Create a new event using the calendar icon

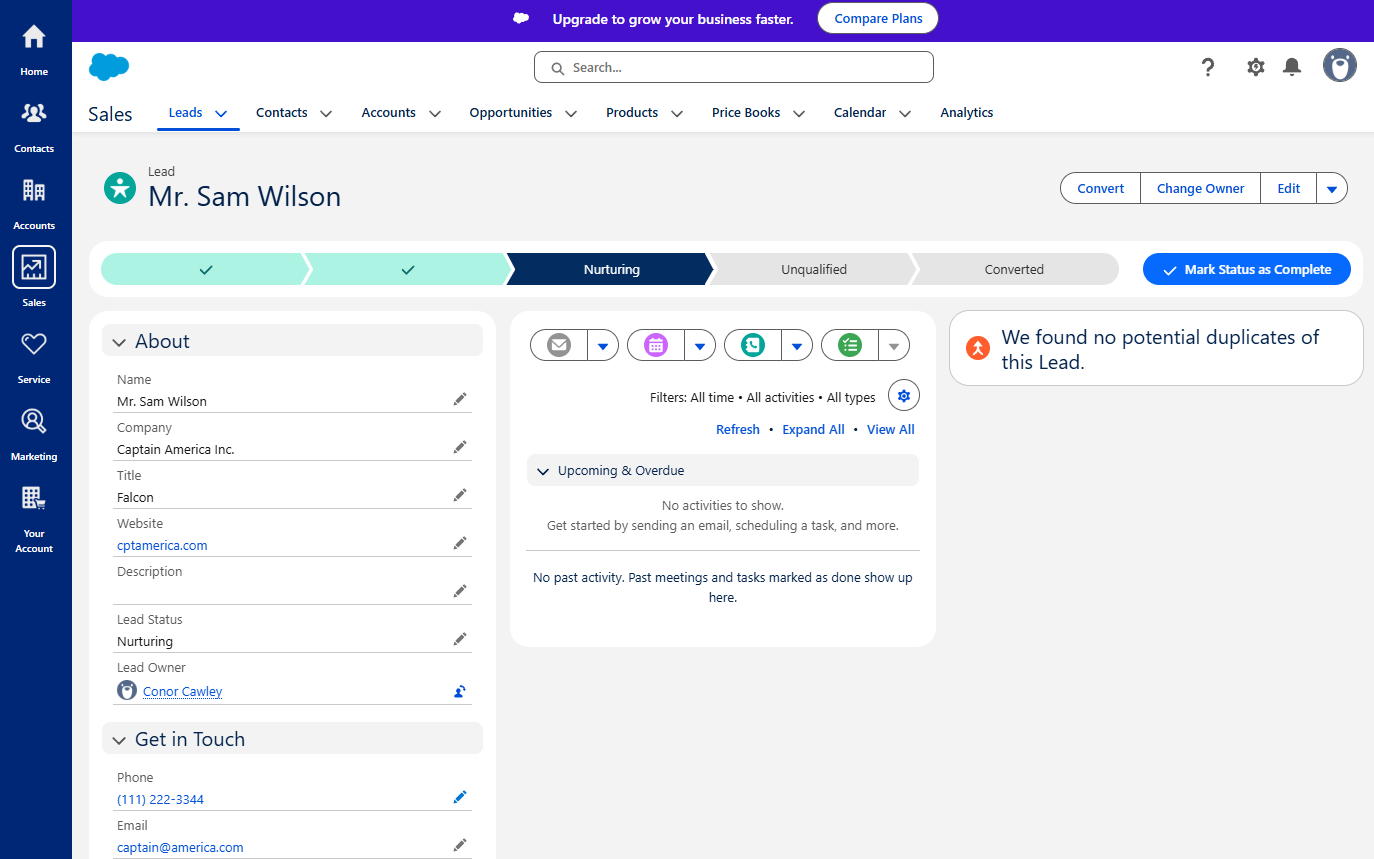pyautogui.click(x=655, y=345)
